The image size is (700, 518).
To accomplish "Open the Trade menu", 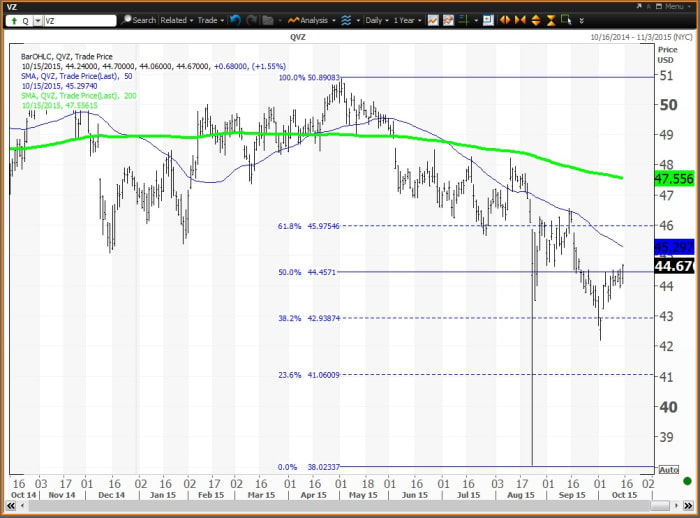I will coord(211,19).
